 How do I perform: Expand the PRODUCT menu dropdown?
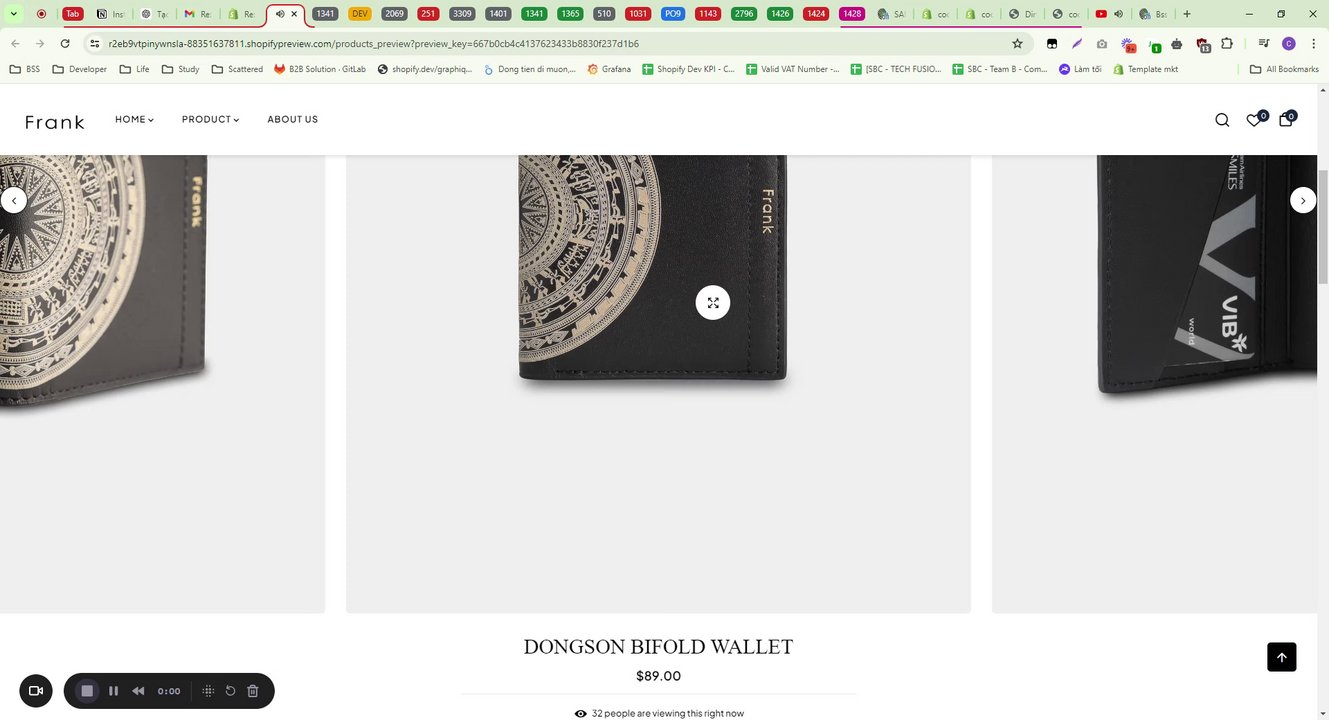211,119
